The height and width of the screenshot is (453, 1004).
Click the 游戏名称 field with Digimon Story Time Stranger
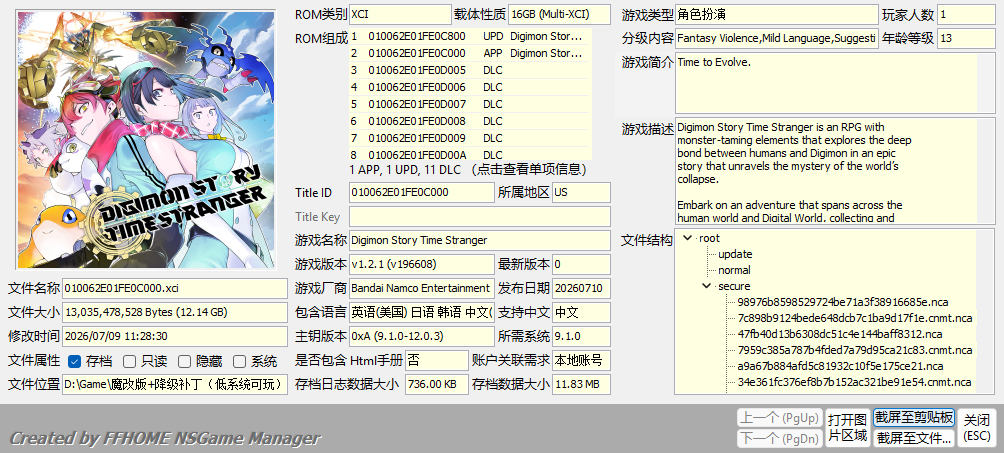(x=480, y=240)
